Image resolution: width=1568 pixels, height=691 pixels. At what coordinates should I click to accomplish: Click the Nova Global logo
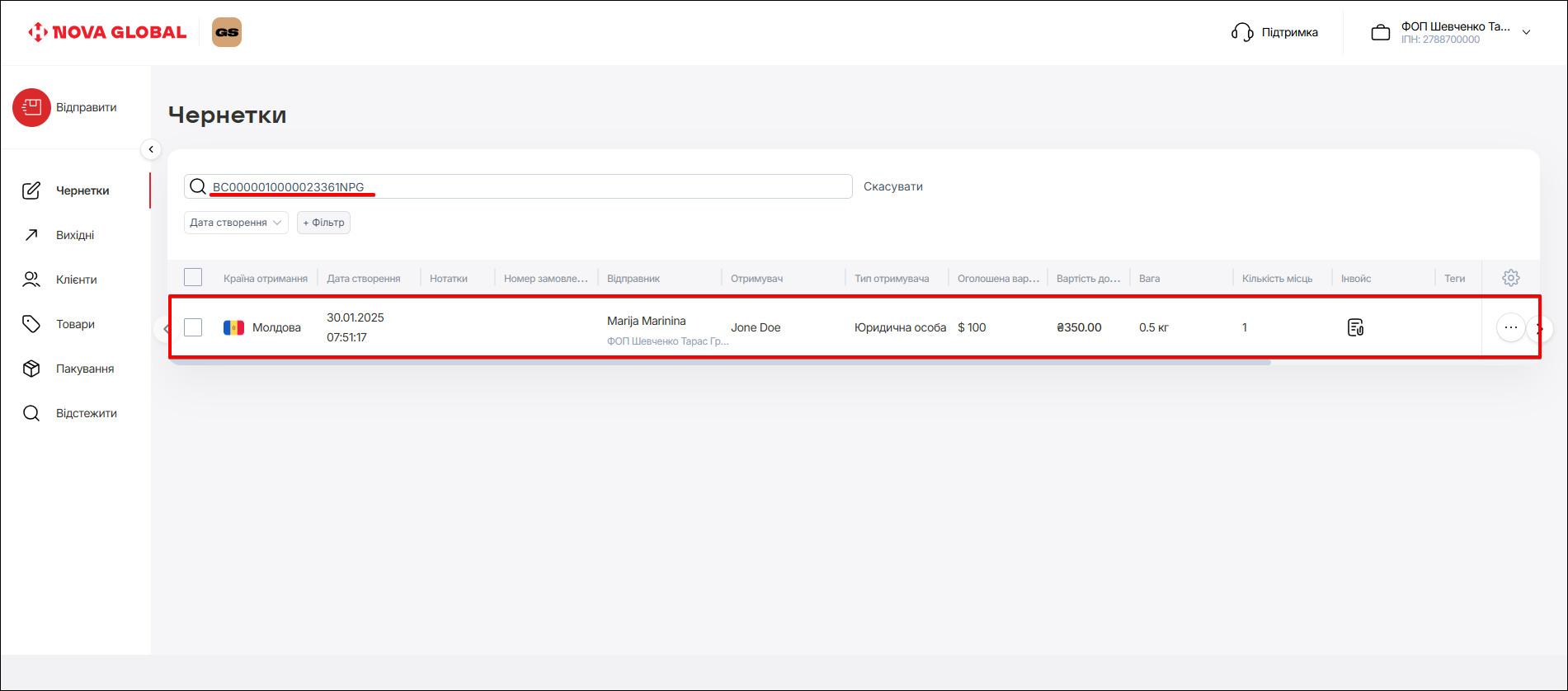[107, 32]
